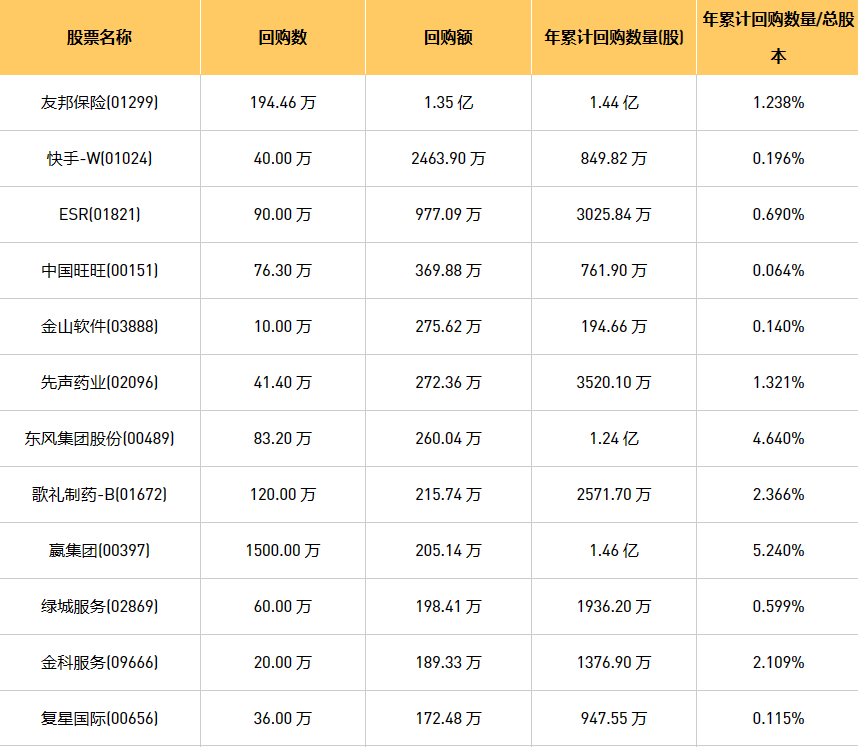Open the 金山软件(03888) stock entry

100,326
